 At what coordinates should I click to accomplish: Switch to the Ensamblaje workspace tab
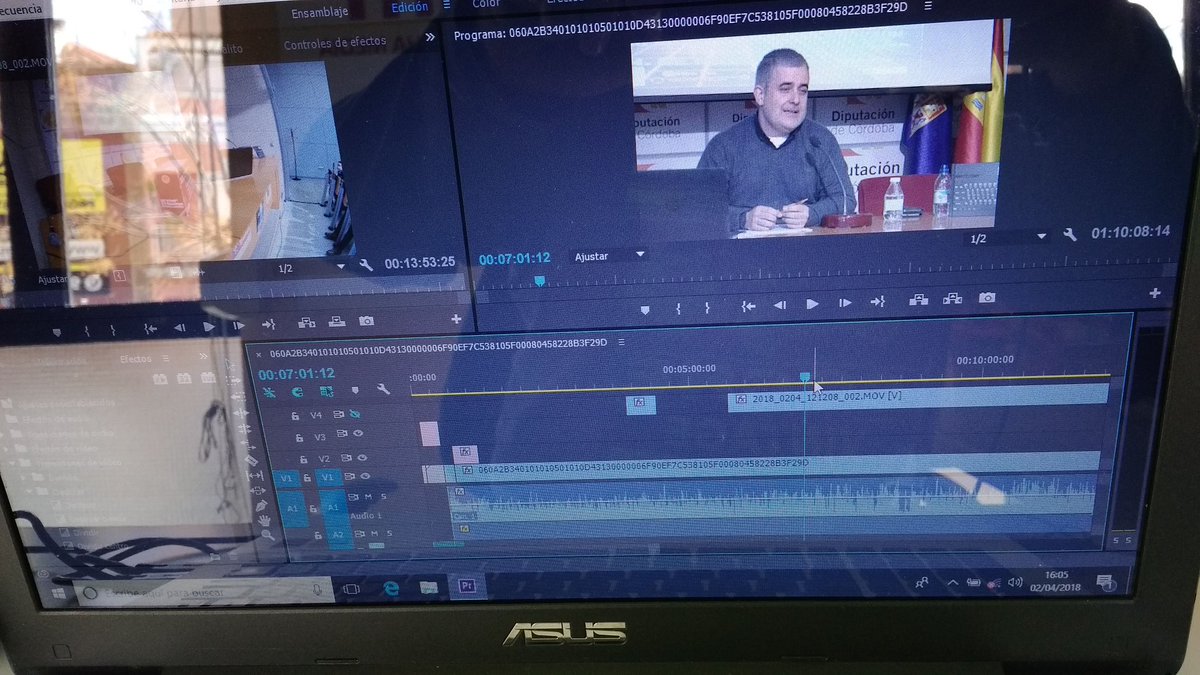(x=320, y=13)
